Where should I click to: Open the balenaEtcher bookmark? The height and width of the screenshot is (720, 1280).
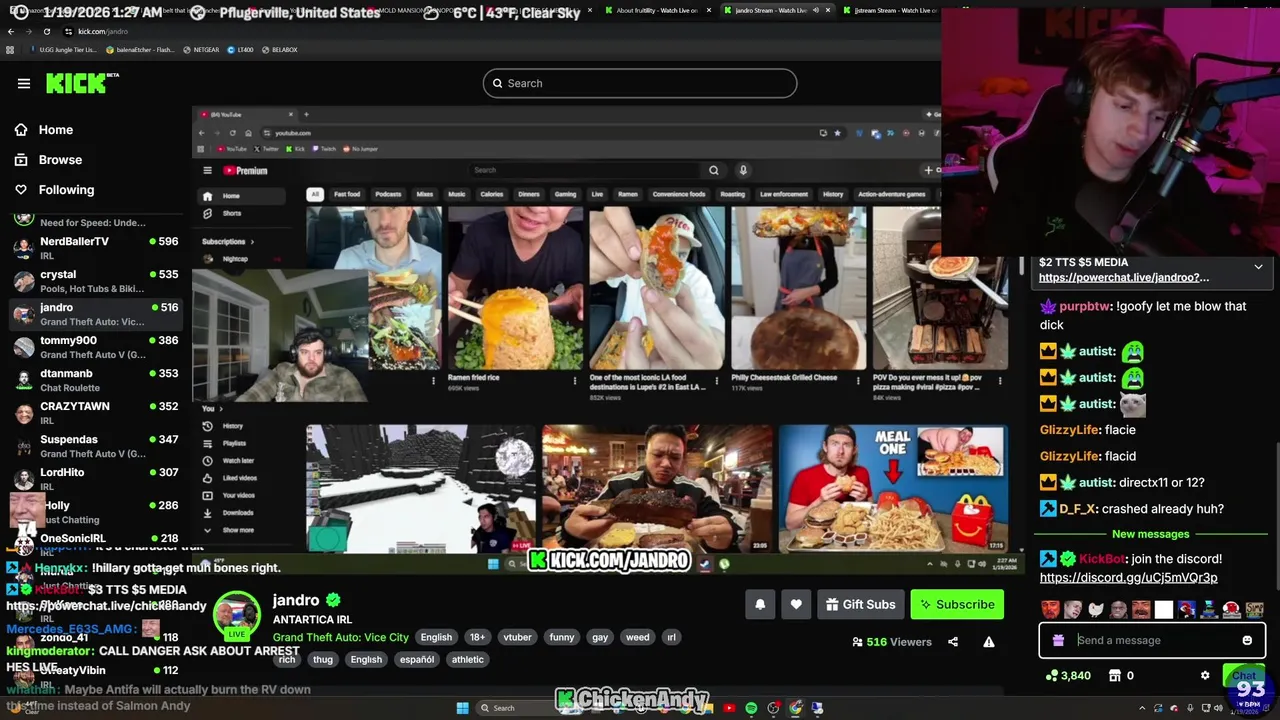[x=139, y=49]
